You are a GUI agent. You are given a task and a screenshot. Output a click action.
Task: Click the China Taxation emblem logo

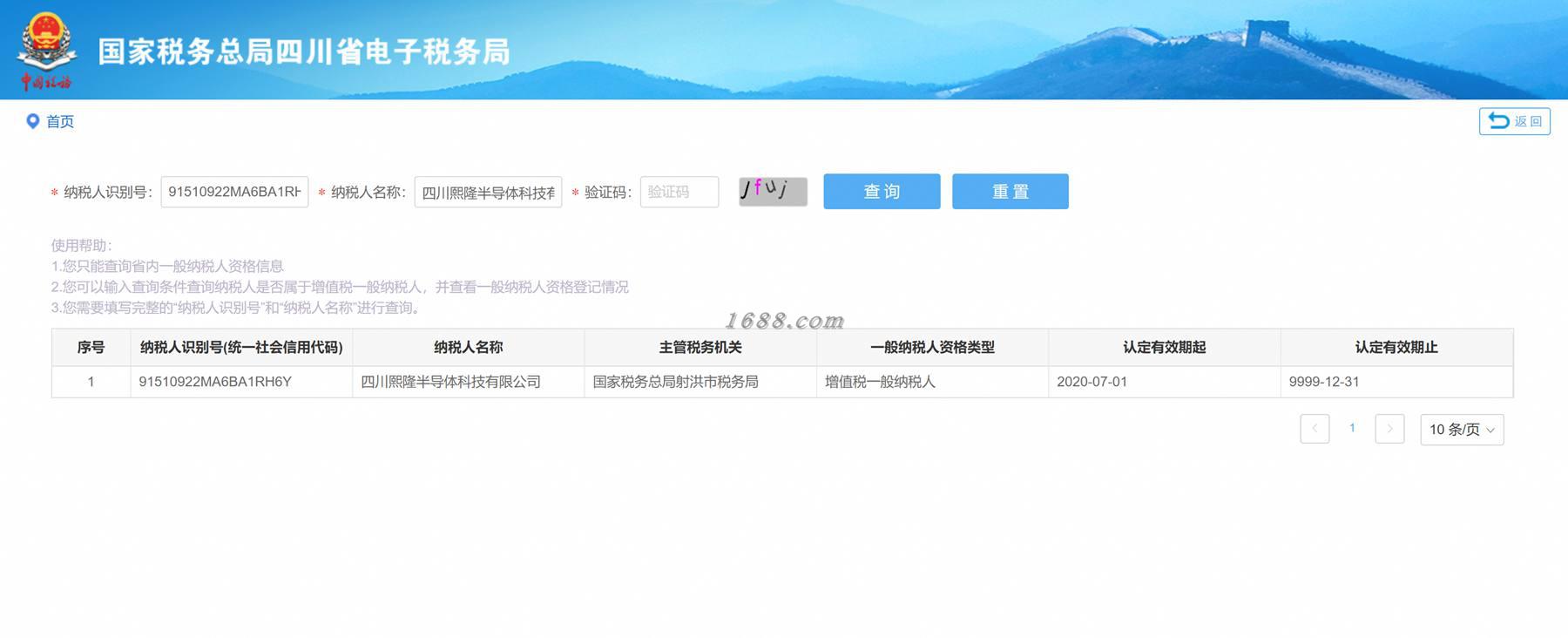coord(47,51)
